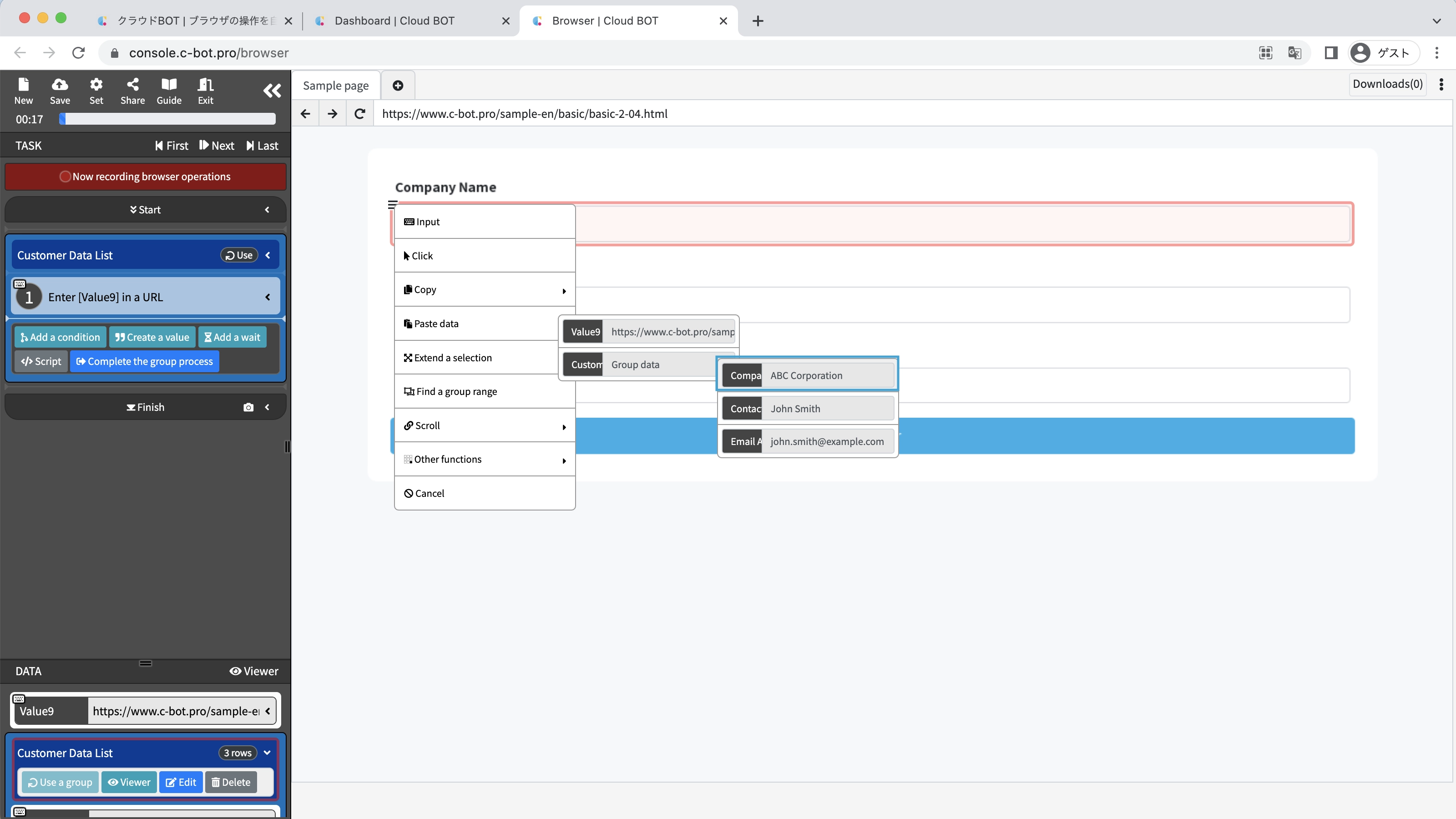Image resolution: width=1456 pixels, height=819 pixels.
Task: Click Complete the group process button
Action: (144, 362)
